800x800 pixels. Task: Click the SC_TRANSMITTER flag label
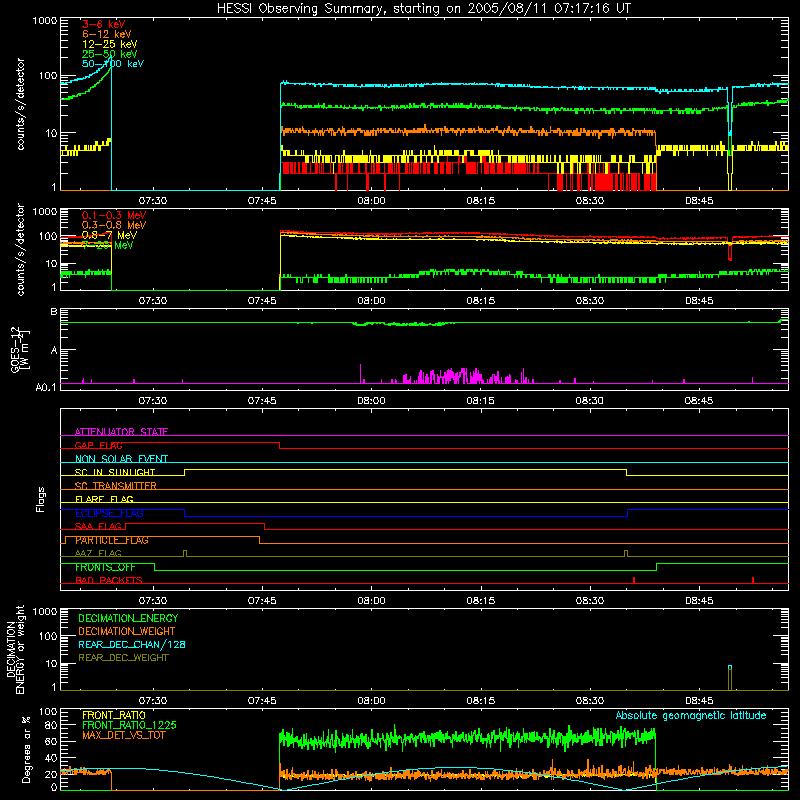click(115, 486)
